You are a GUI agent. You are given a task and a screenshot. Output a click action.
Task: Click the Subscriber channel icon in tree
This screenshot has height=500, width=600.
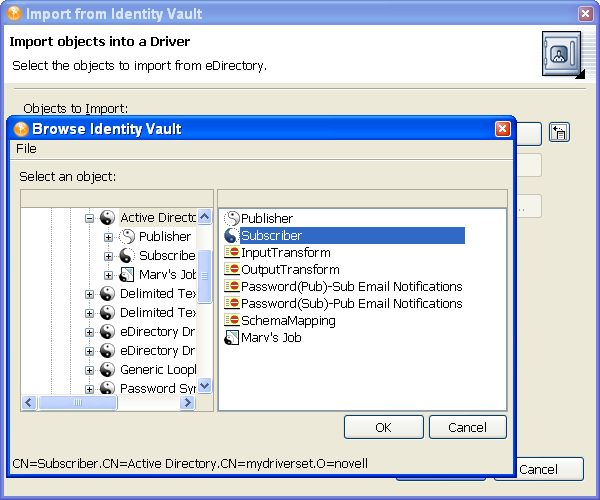127,256
